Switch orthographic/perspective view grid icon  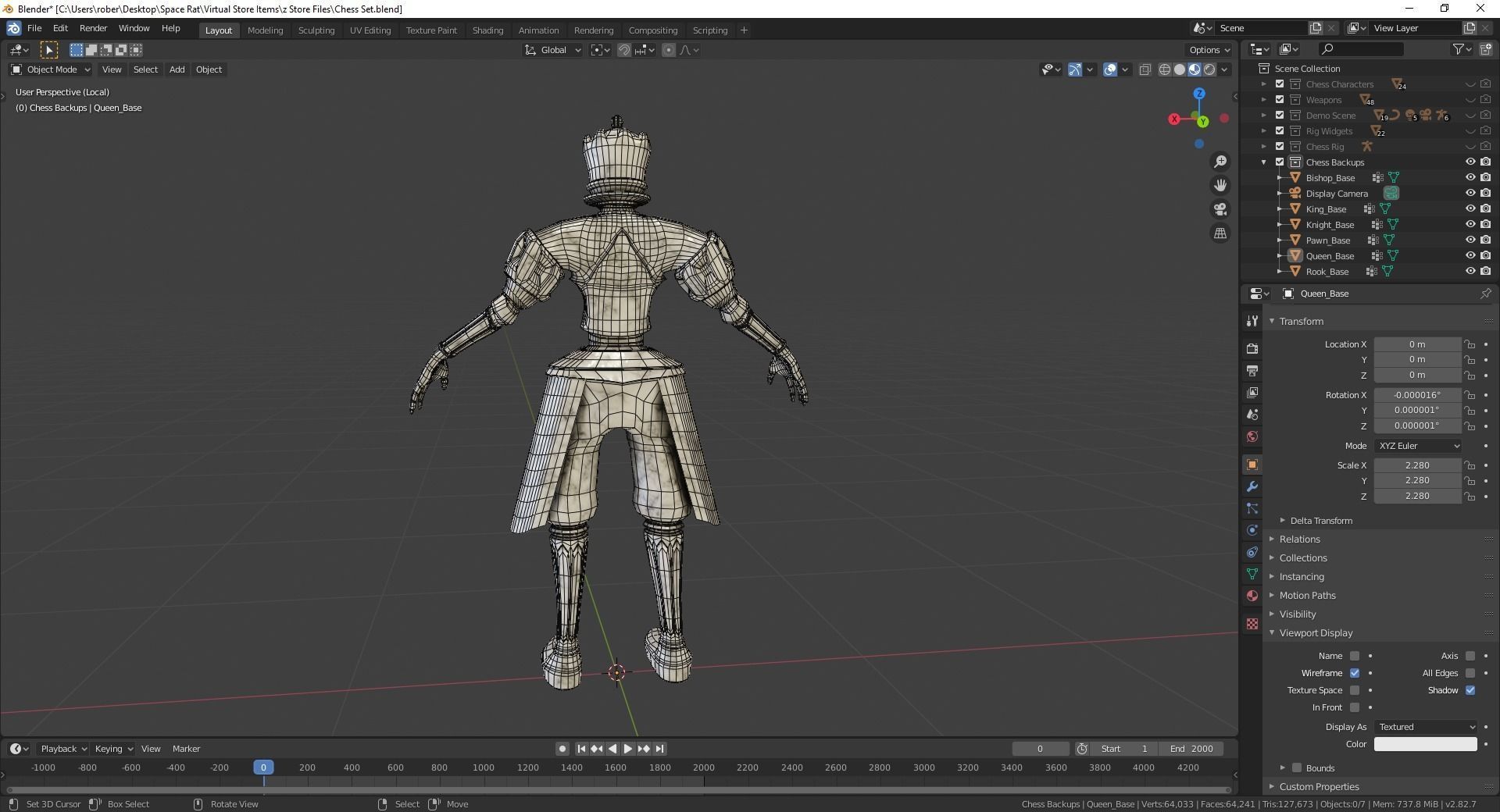pos(1220,233)
